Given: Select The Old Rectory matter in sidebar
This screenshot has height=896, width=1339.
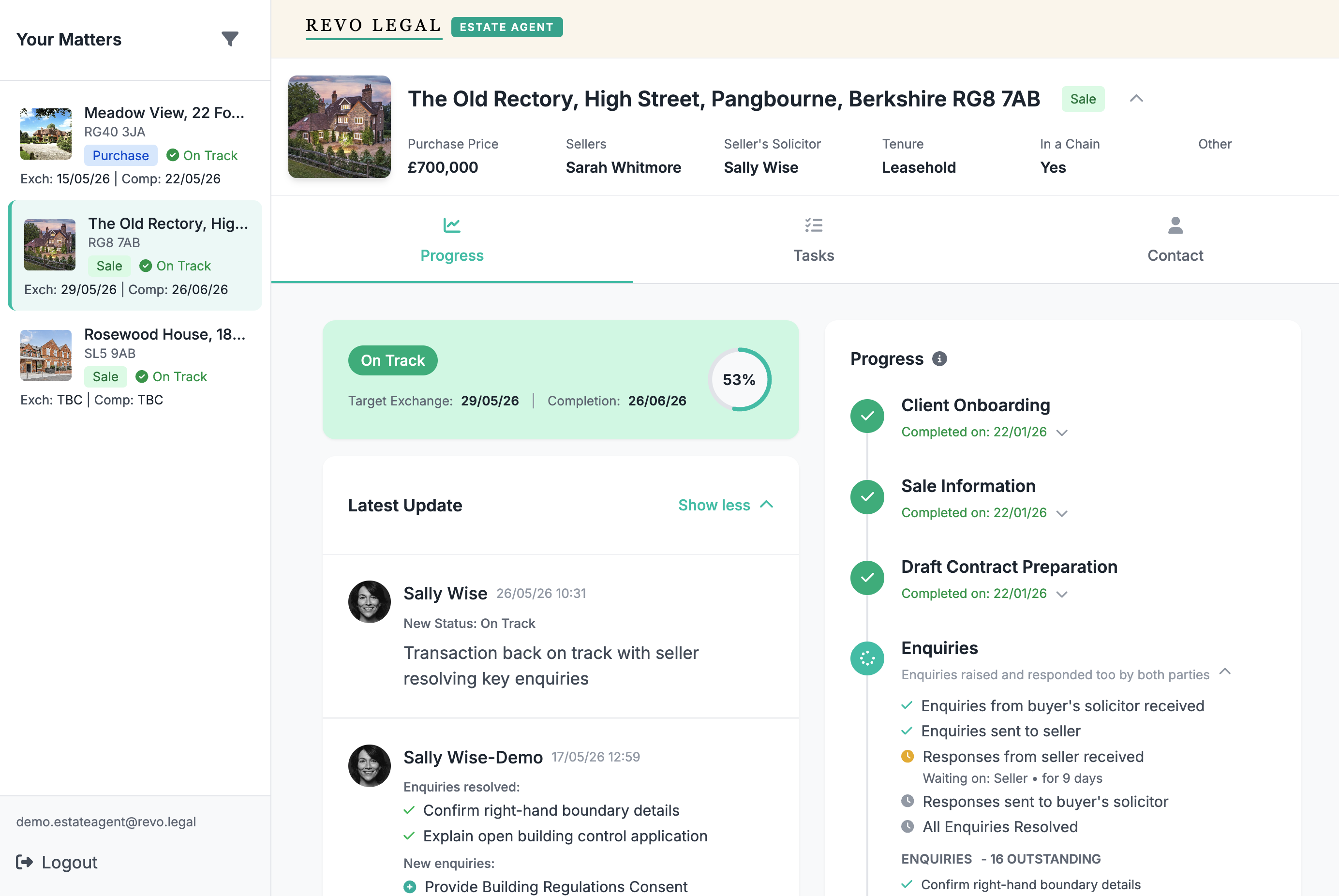Looking at the screenshot, I should 135,255.
